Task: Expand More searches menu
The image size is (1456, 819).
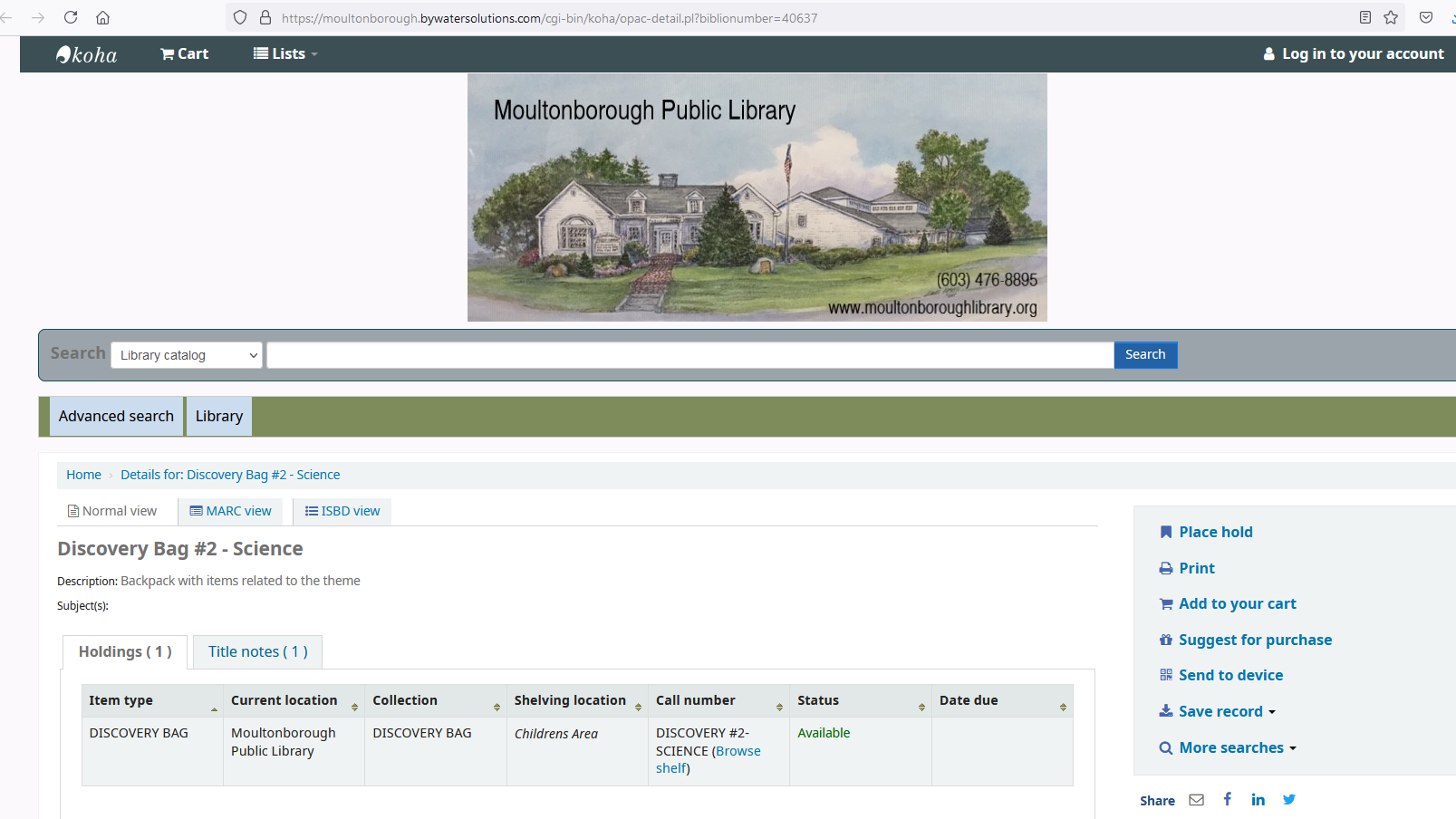Action: [1228, 747]
